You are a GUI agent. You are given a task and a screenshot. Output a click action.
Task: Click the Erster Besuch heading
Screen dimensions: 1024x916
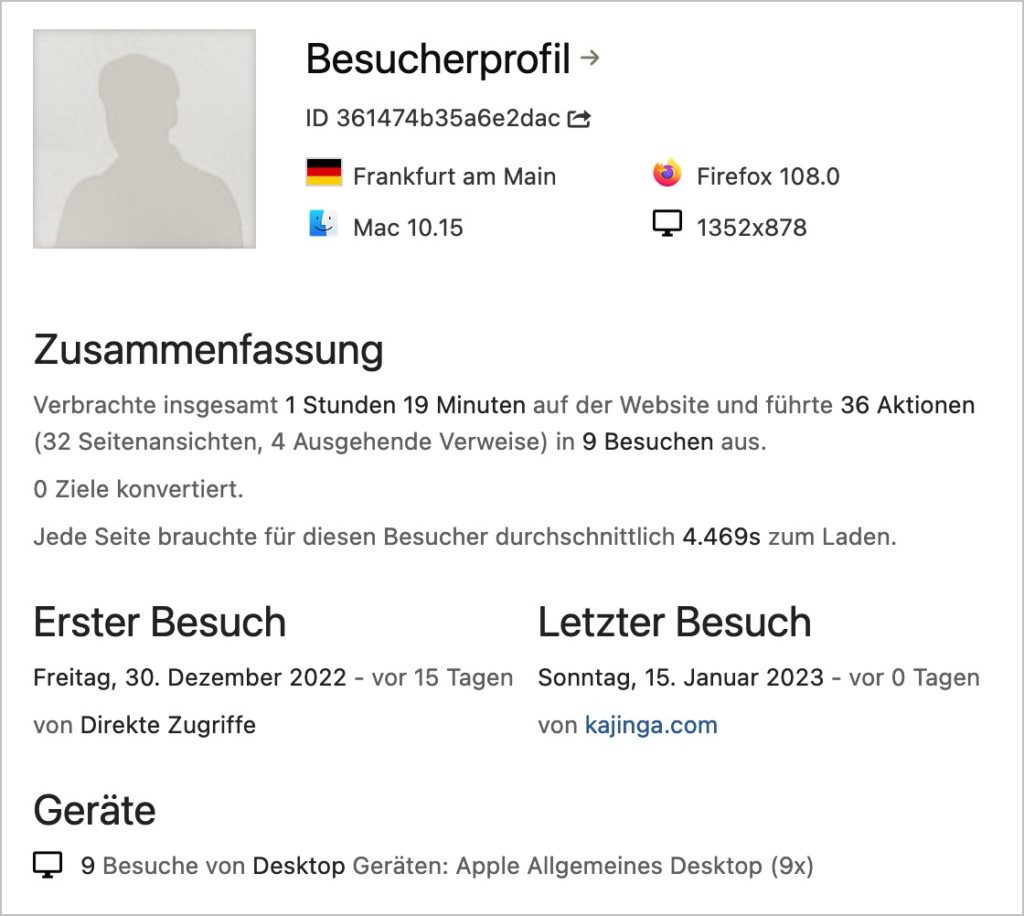click(x=160, y=622)
